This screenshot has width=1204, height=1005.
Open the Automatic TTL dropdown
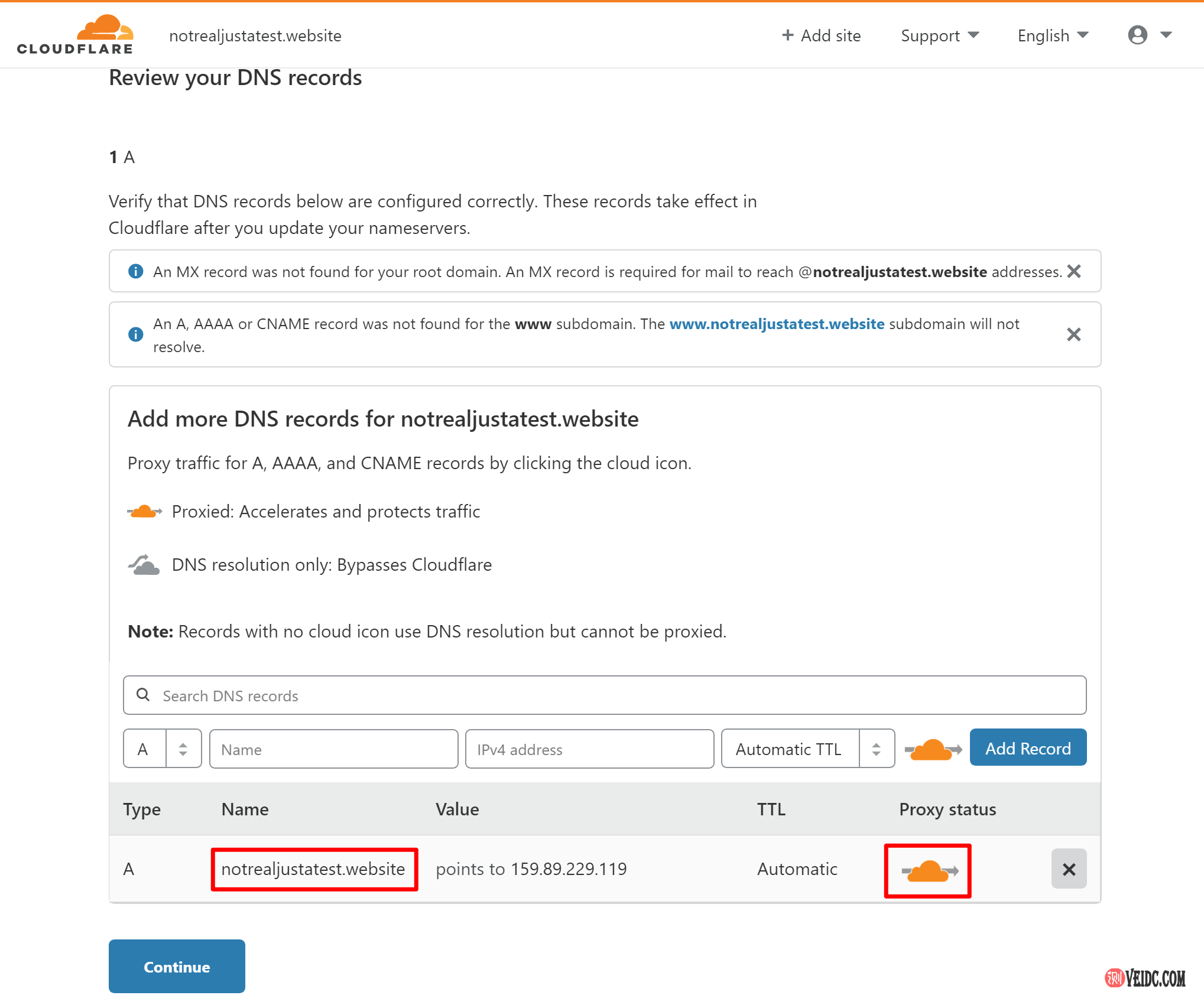(x=807, y=749)
